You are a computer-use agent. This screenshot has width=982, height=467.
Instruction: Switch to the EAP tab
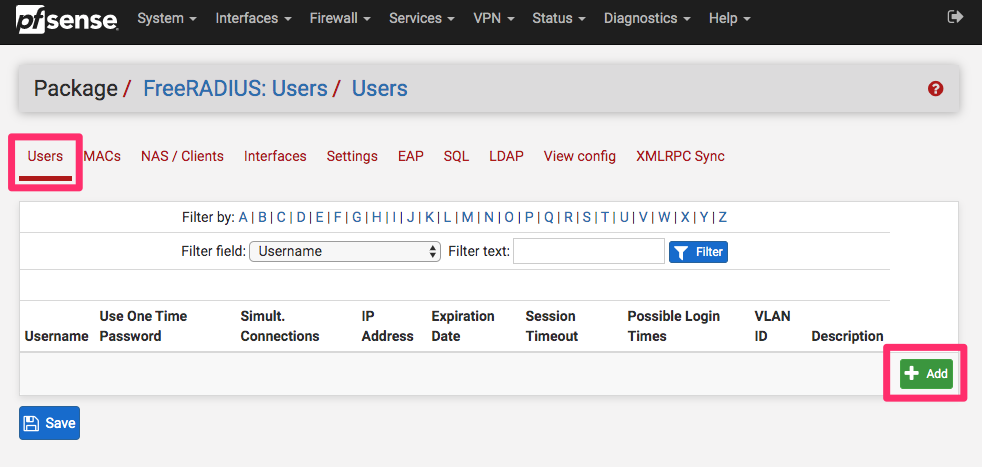(411, 157)
